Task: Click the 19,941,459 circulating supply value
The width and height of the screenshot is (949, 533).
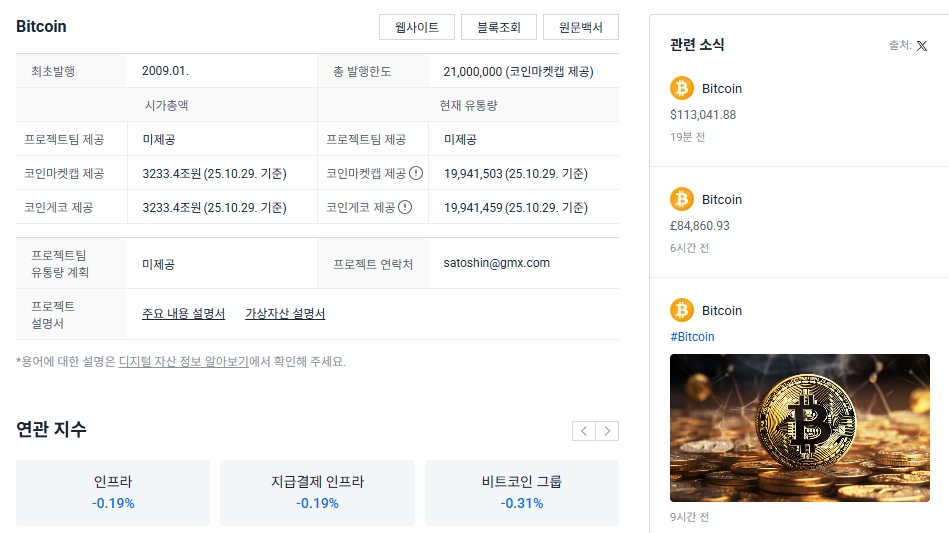Action: click(473, 208)
